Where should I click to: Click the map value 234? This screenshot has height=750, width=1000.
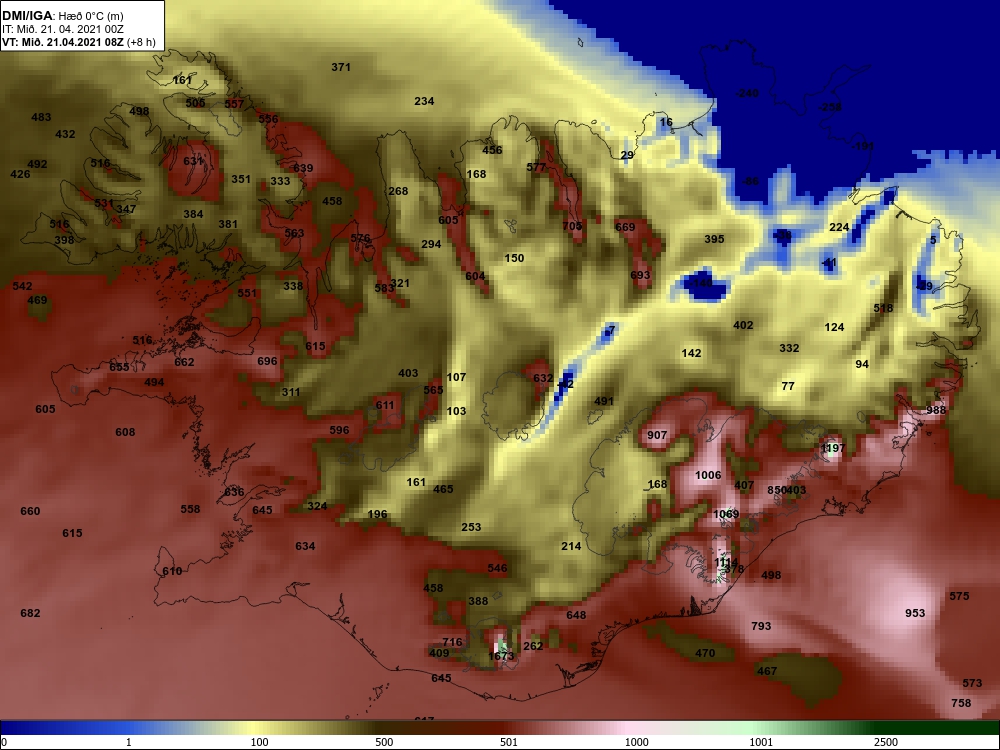coord(424,101)
